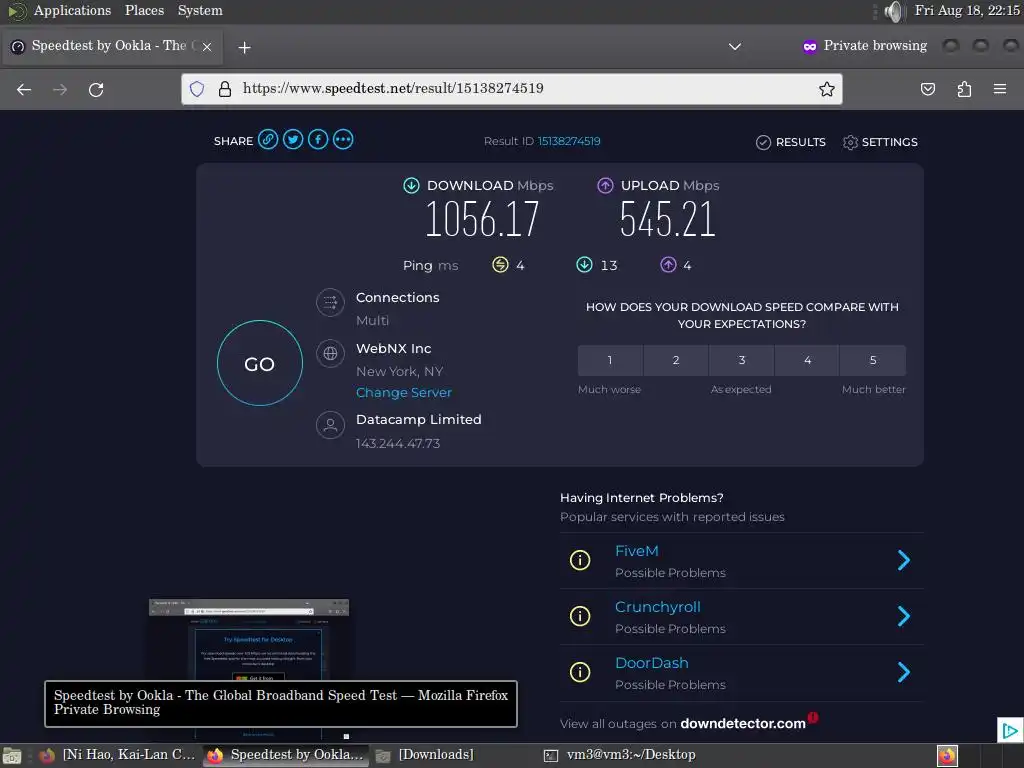The width and height of the screenshot is (1024, 768).
Task: Click the FiveM info warning icon
Action: point(580,560)
